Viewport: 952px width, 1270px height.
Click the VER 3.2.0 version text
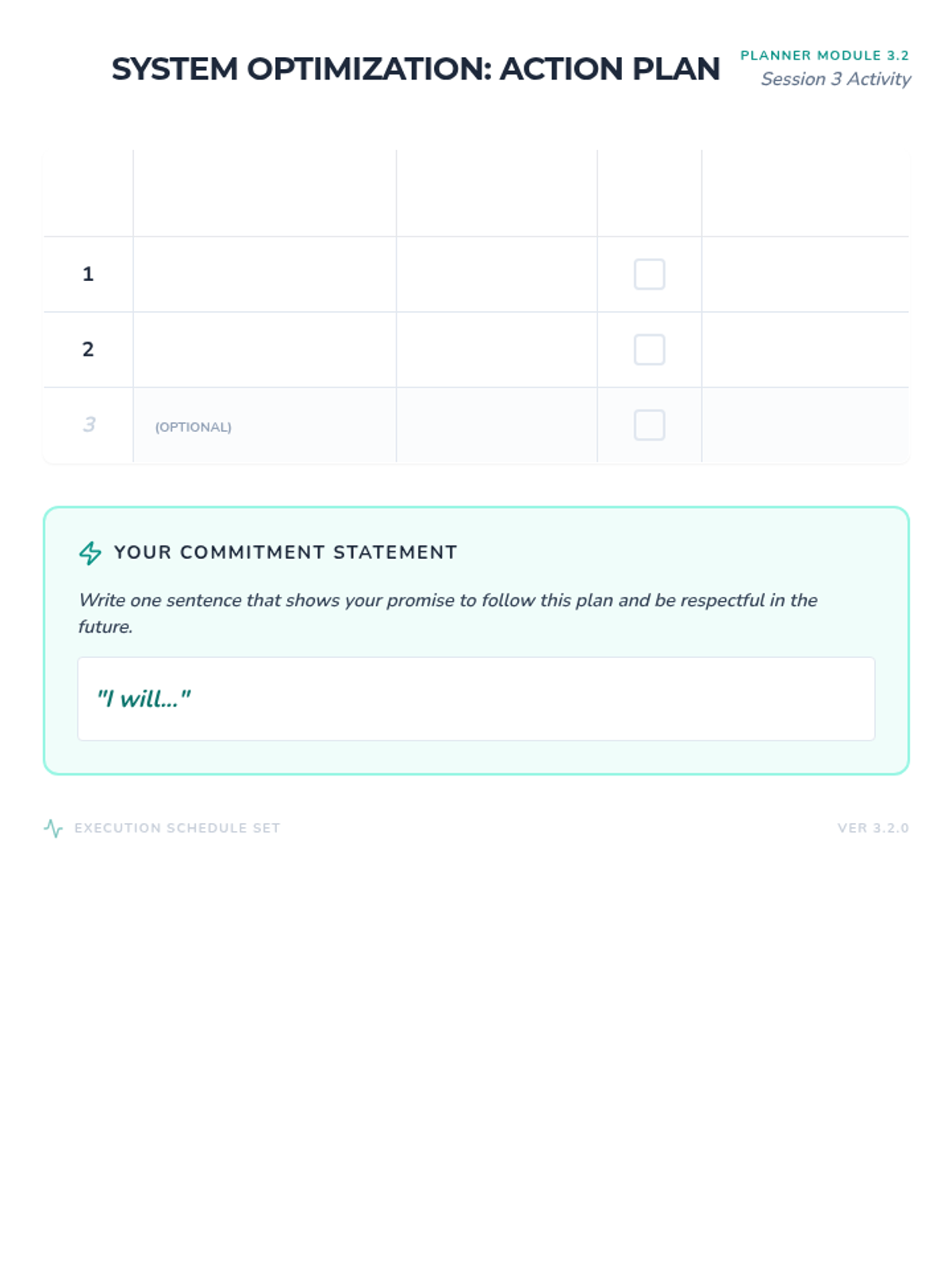click(x=873, y=828)
